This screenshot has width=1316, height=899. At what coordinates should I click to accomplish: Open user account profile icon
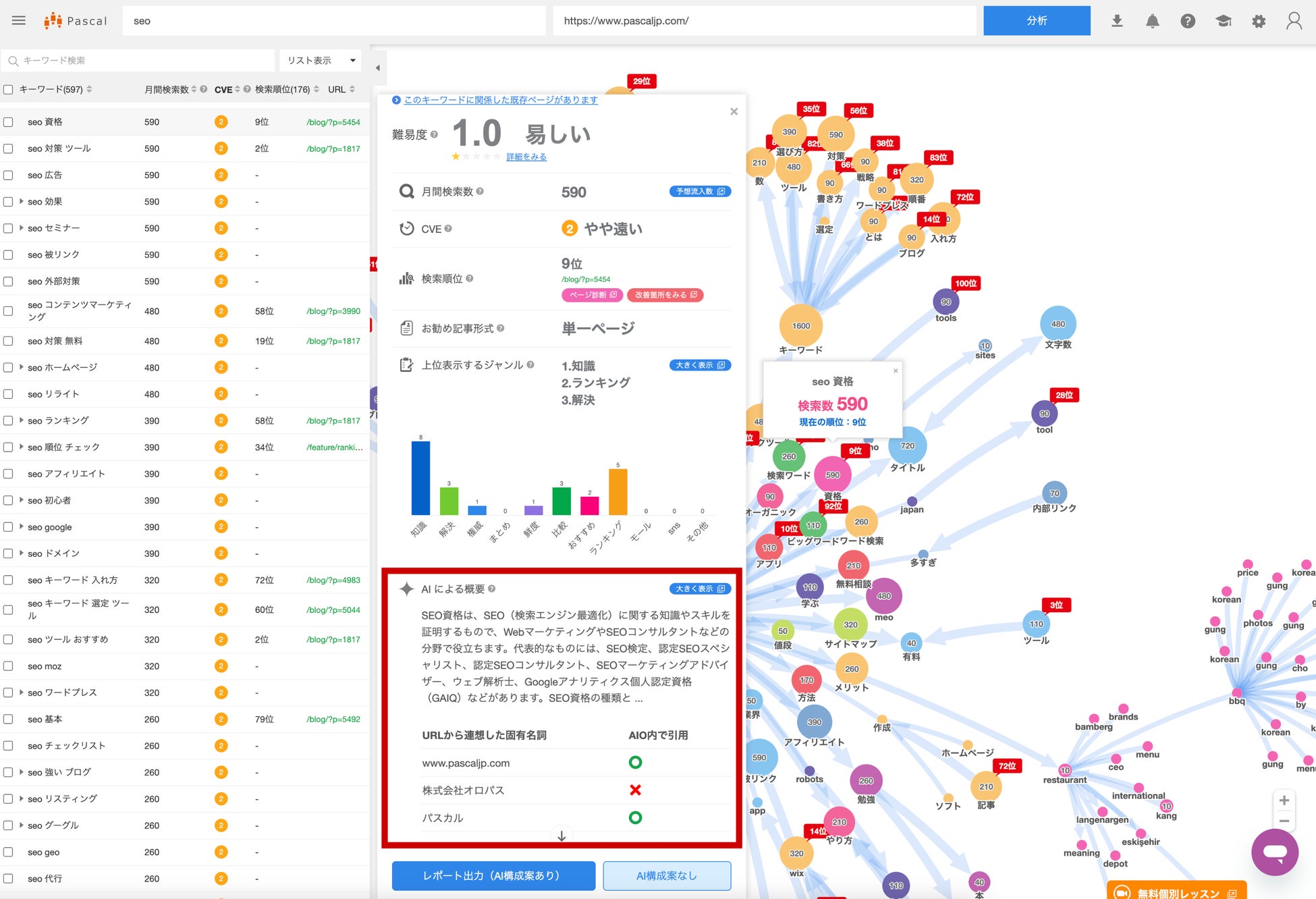coord(1294,21)
